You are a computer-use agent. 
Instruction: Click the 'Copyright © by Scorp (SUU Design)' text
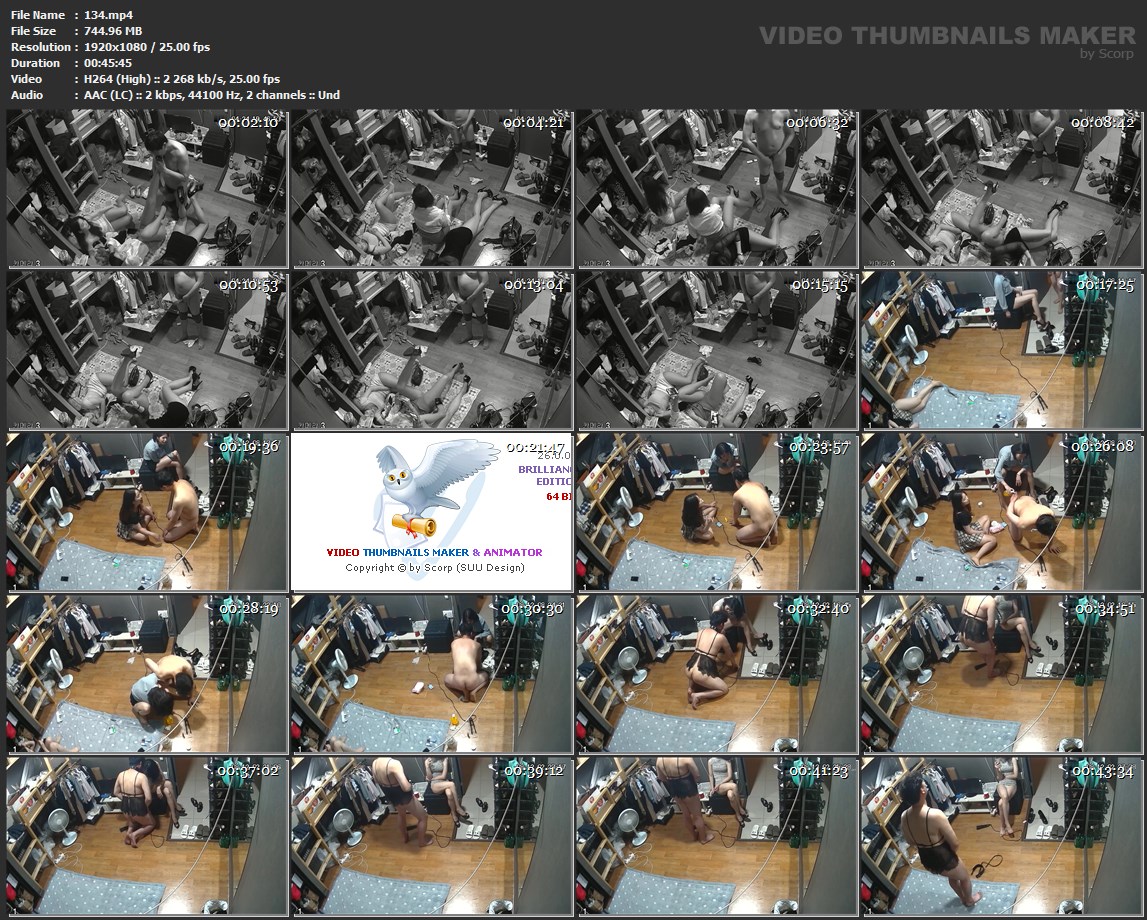435,568
